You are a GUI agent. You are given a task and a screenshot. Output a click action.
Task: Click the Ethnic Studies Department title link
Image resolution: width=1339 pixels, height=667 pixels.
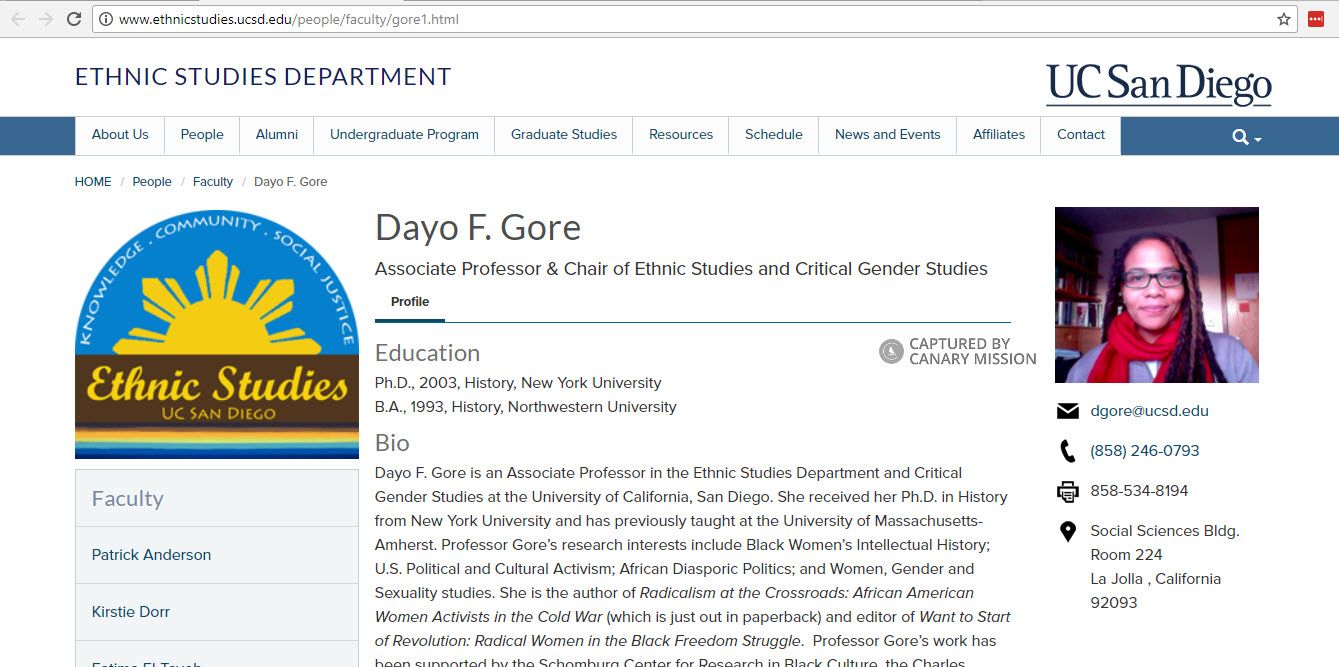click(263, 77)
